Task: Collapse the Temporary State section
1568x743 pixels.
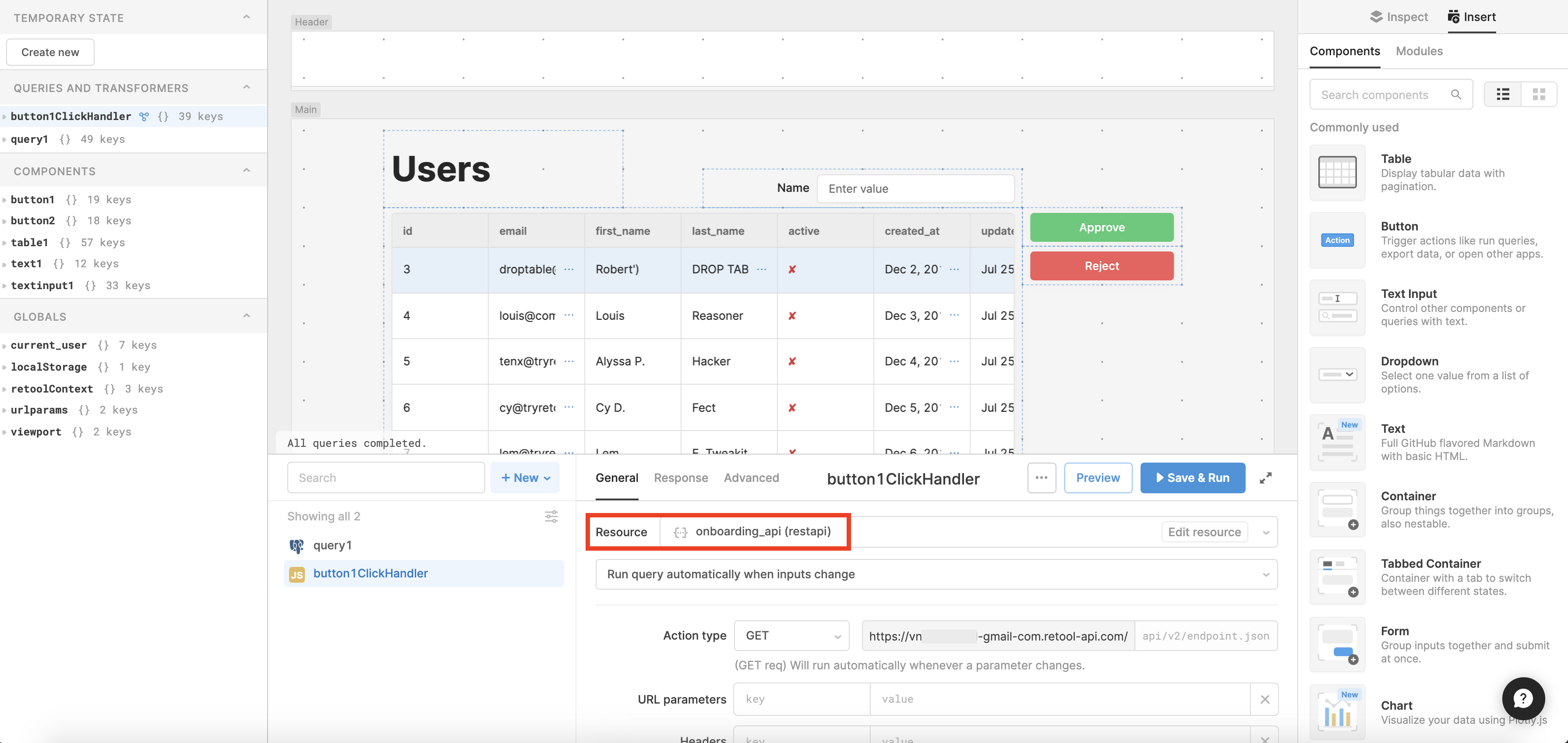Action: [x=247, y=17]
